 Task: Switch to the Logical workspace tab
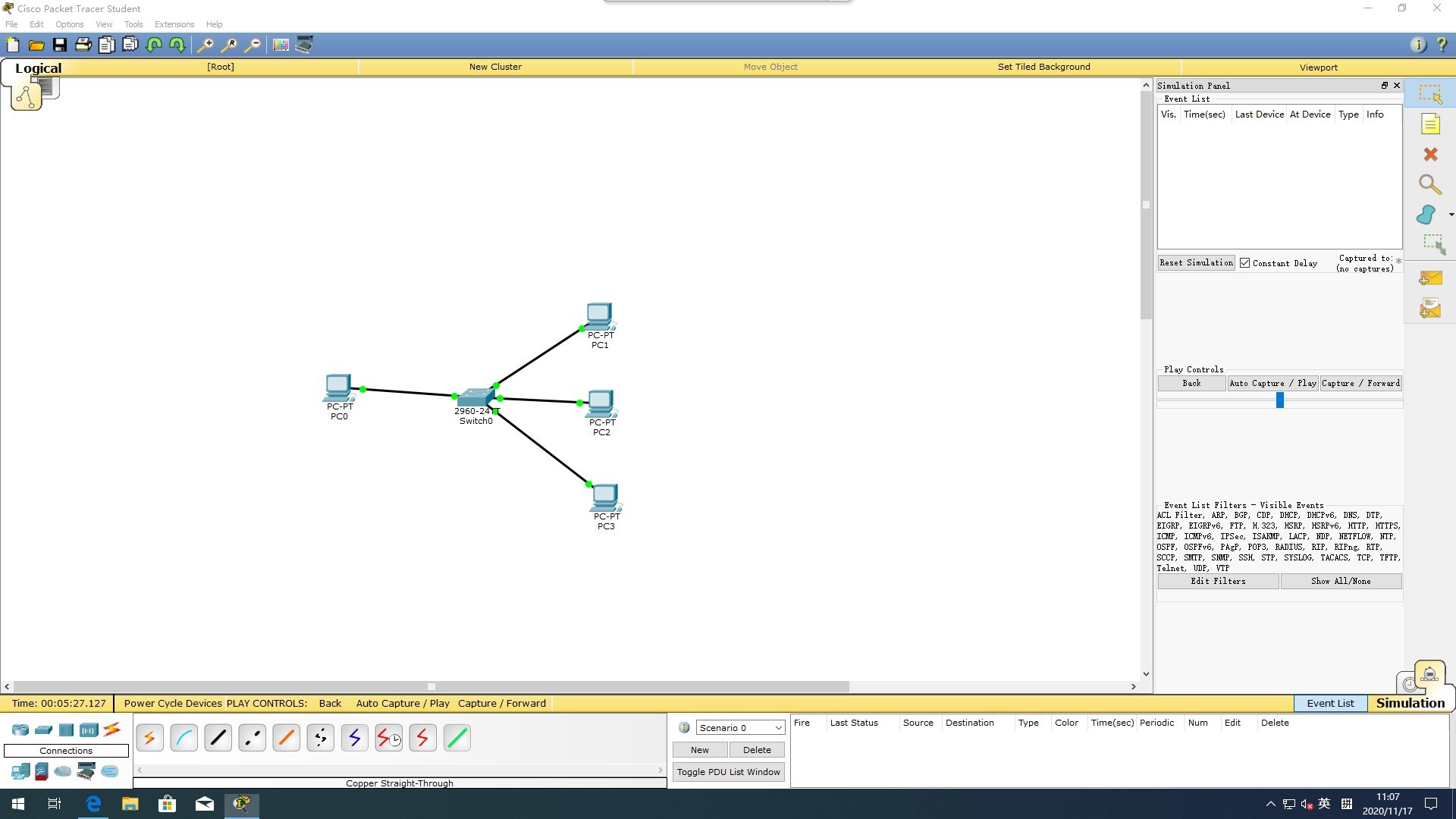click(x=38, y=67)
